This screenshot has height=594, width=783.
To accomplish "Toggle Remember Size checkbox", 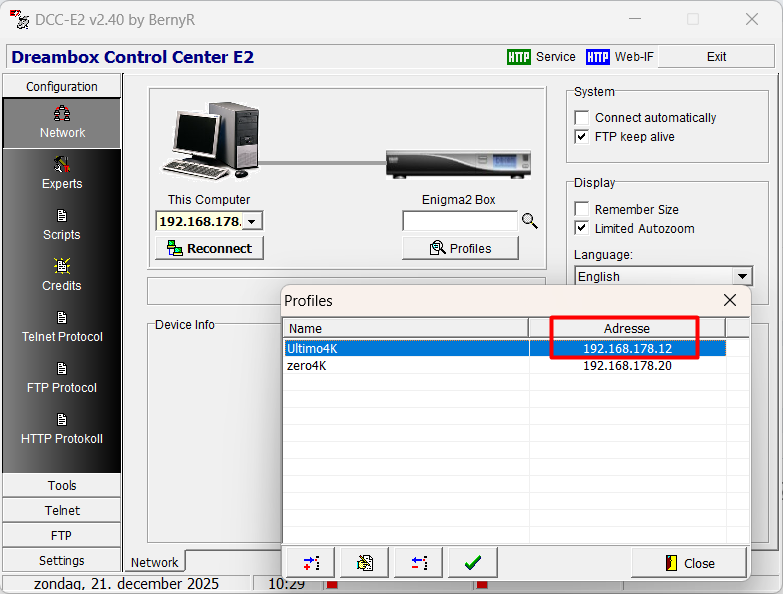I will coord(581,209).
